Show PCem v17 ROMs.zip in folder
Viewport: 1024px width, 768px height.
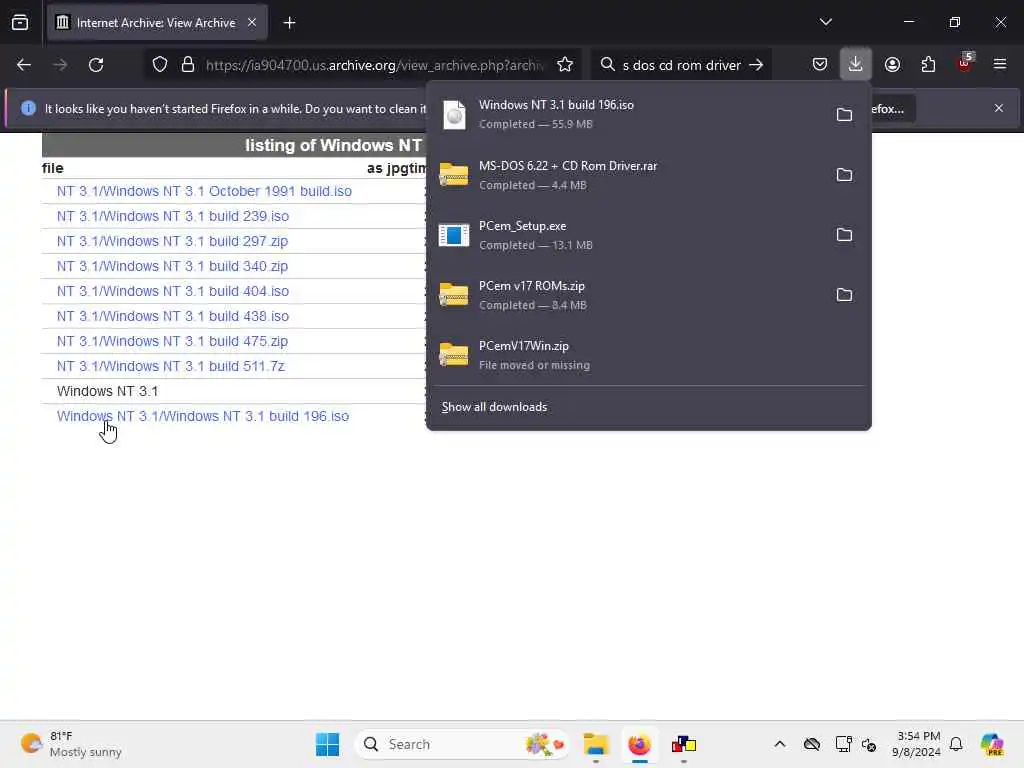[844, 295]
